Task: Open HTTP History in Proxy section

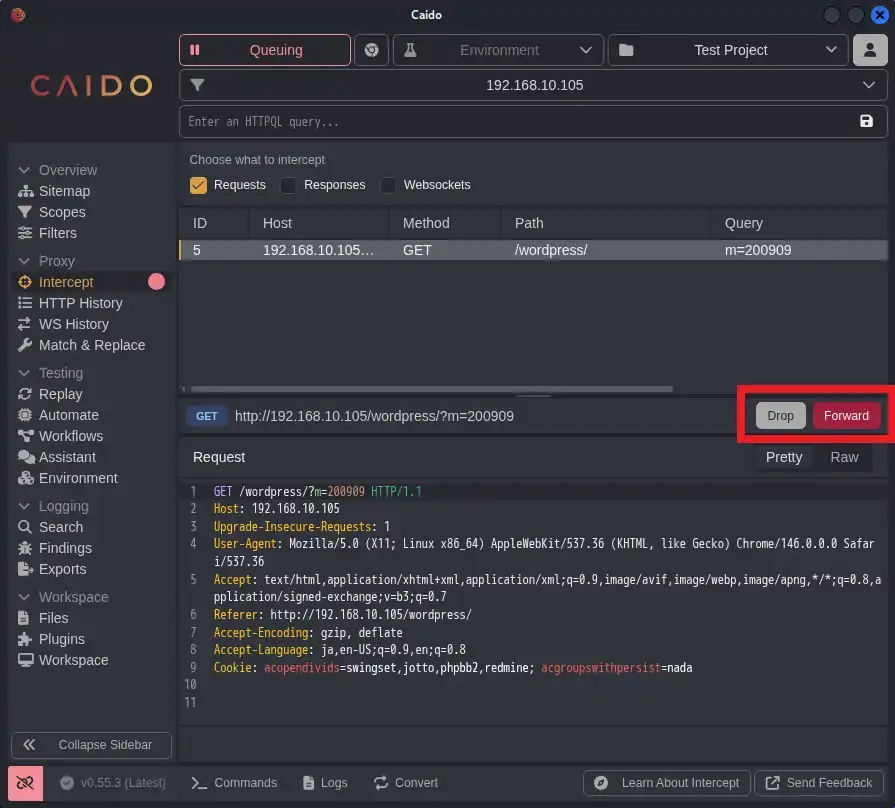Action: (80, 303)
